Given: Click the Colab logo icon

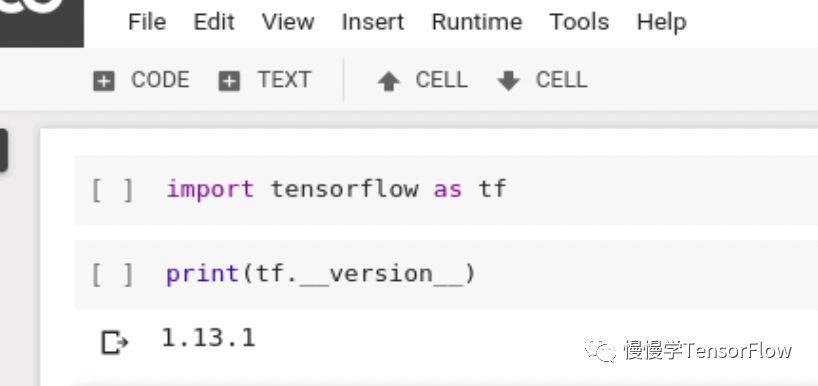Looking at the screenshot, I should click(41, 23).
